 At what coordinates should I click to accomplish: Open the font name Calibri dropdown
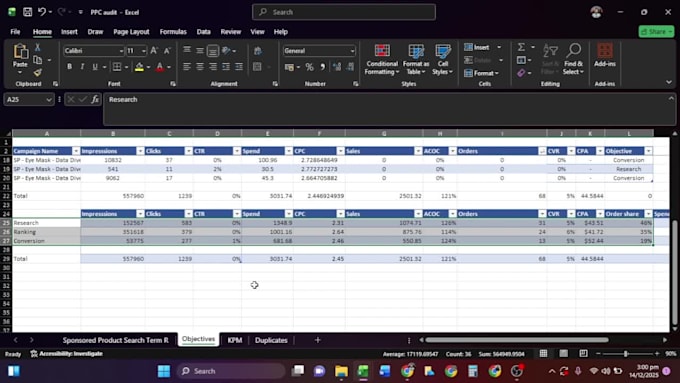pyautogui.click(x=121, y=51)
